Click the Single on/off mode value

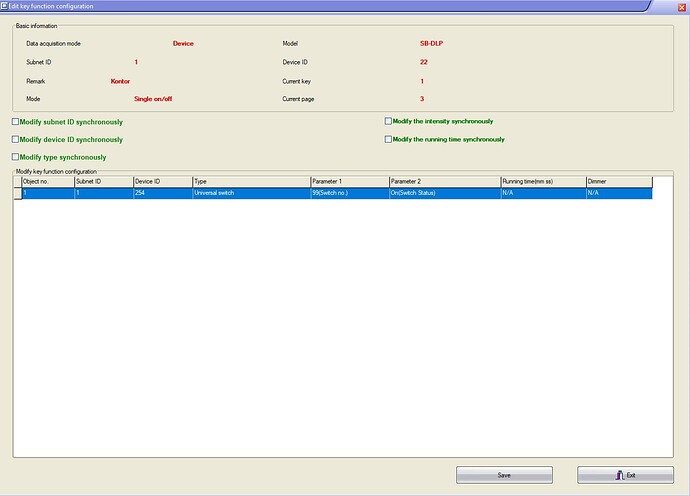point(153,99)
